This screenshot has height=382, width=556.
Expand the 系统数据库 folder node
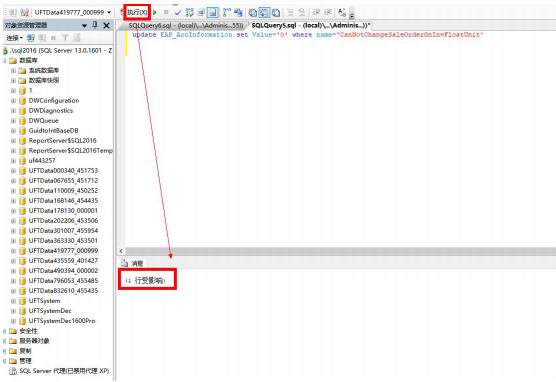[x=13, y=71]
